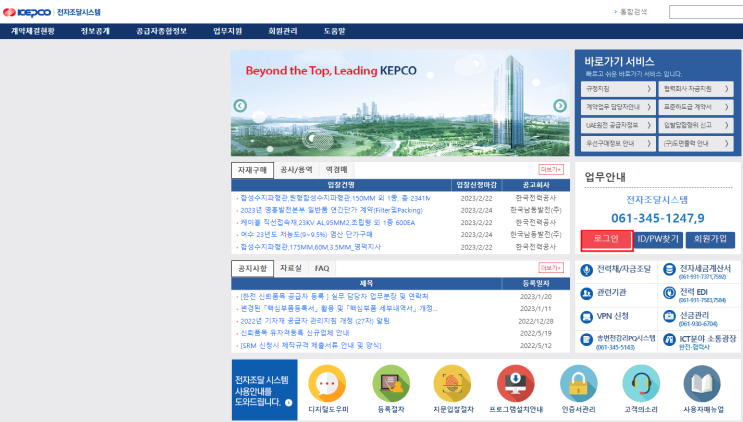The width and height of the screenshot is (743, 422).
Task: Open the 지문입찰절차 fingerprint icon
Action: (452, 383)
